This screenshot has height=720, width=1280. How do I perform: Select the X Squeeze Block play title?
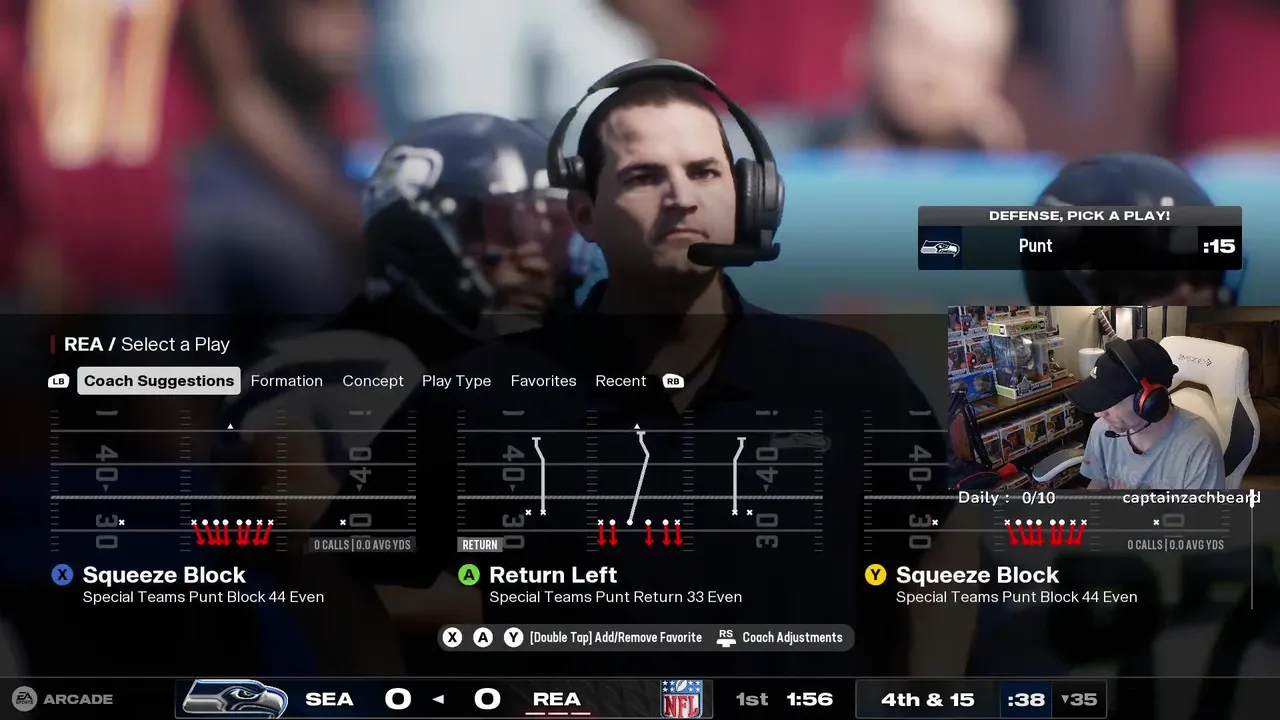pyautogui.click(x=164, y=575)
